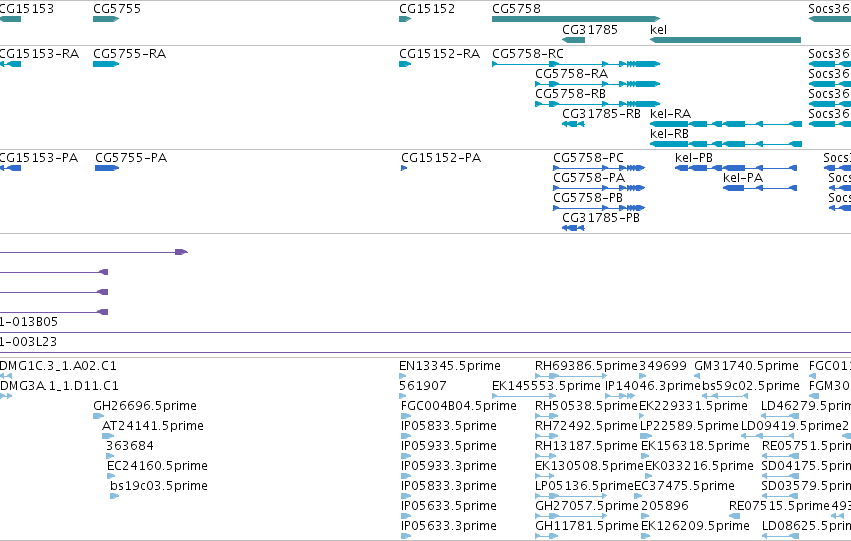Click EST EC24160.5prime

click(x=157, y=466)
